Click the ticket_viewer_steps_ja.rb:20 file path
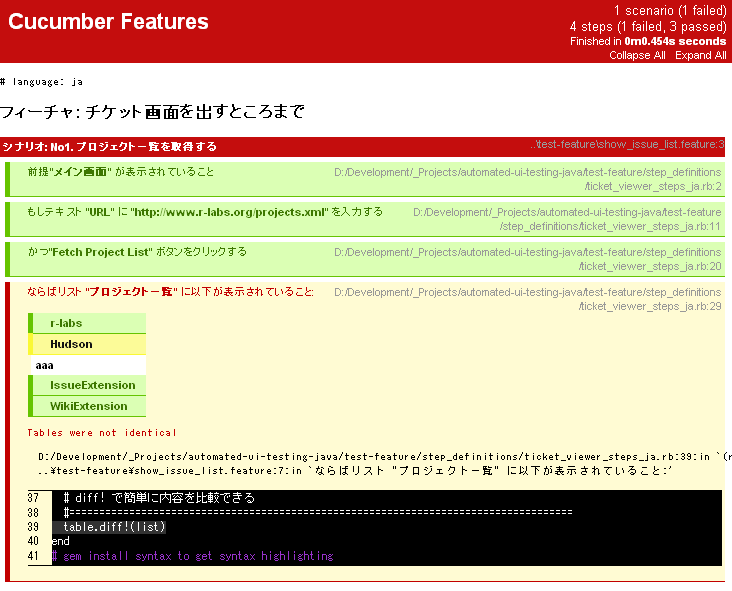Image resolution: width=732 pixels, height=591 pixels. 528,259
